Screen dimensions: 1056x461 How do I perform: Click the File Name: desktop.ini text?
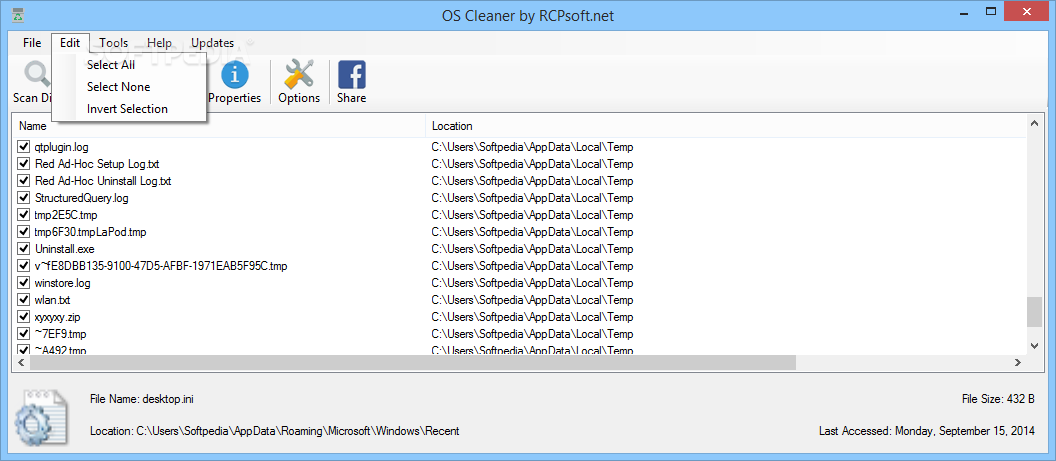142,399
